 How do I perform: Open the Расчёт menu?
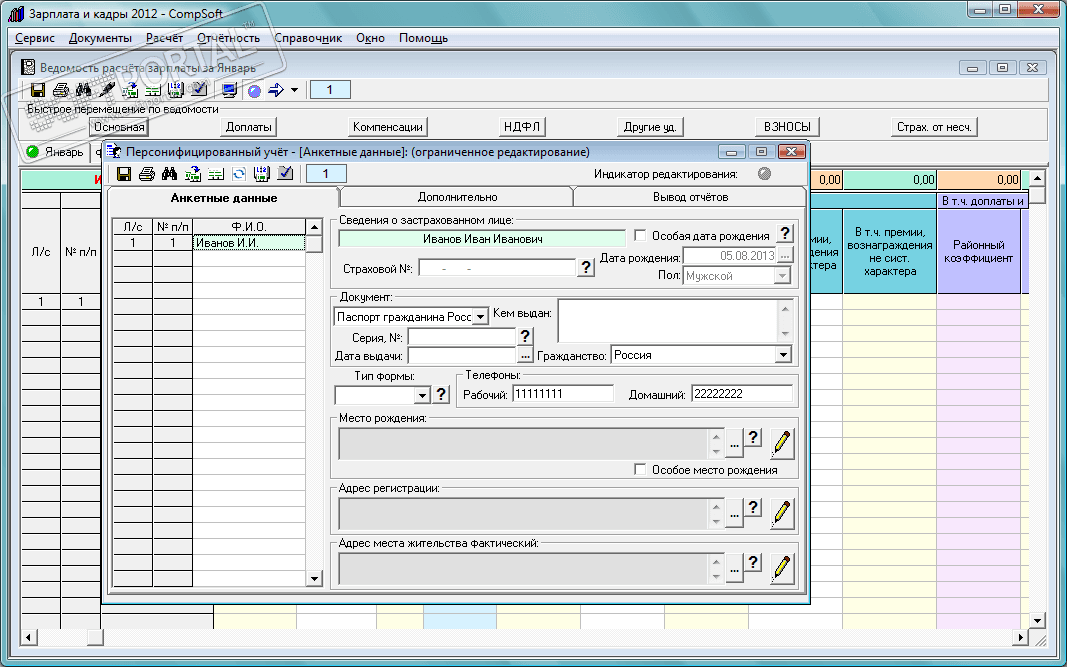(165, 38)
